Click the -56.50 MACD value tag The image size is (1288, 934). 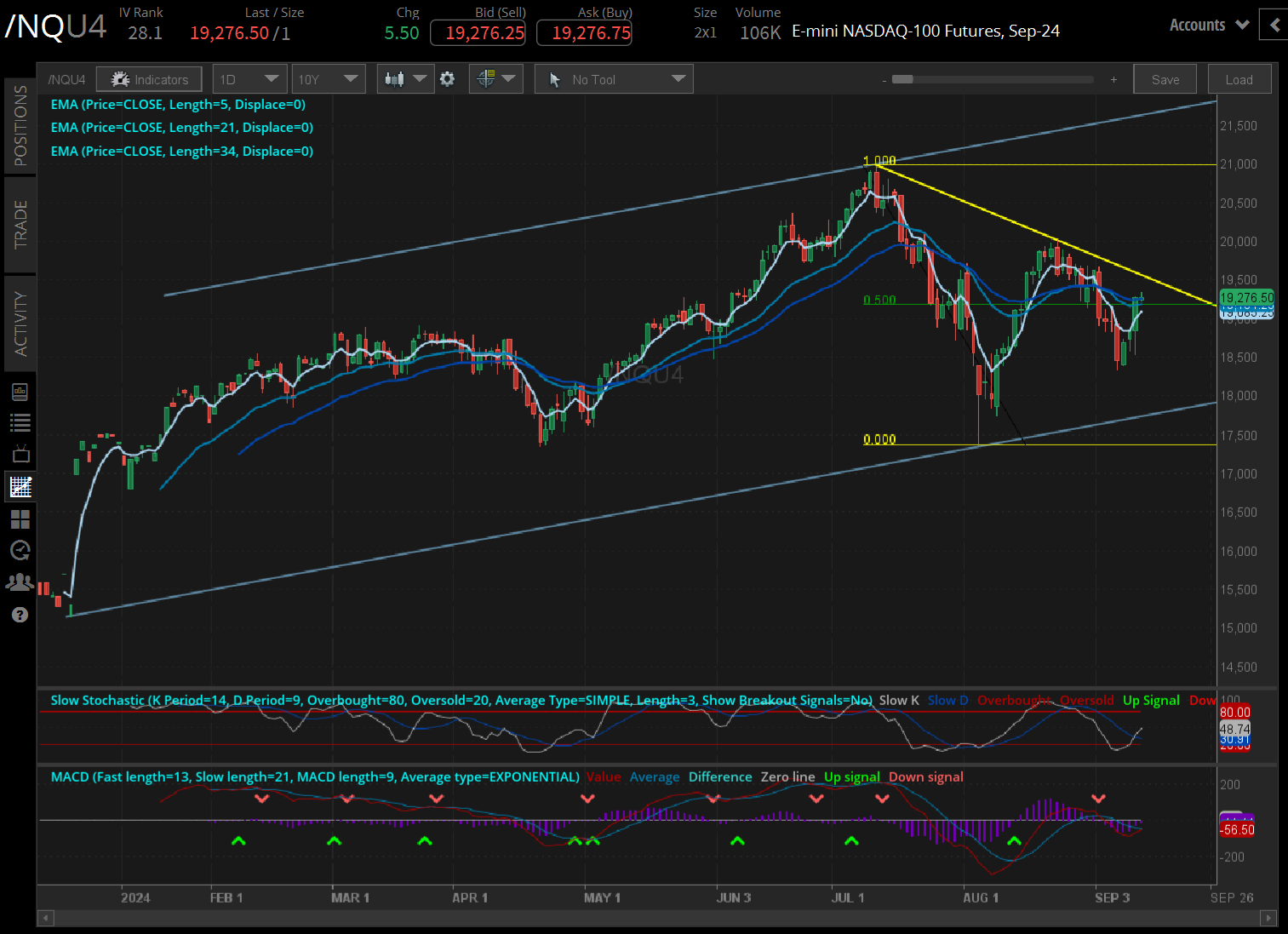(1237, 830)
